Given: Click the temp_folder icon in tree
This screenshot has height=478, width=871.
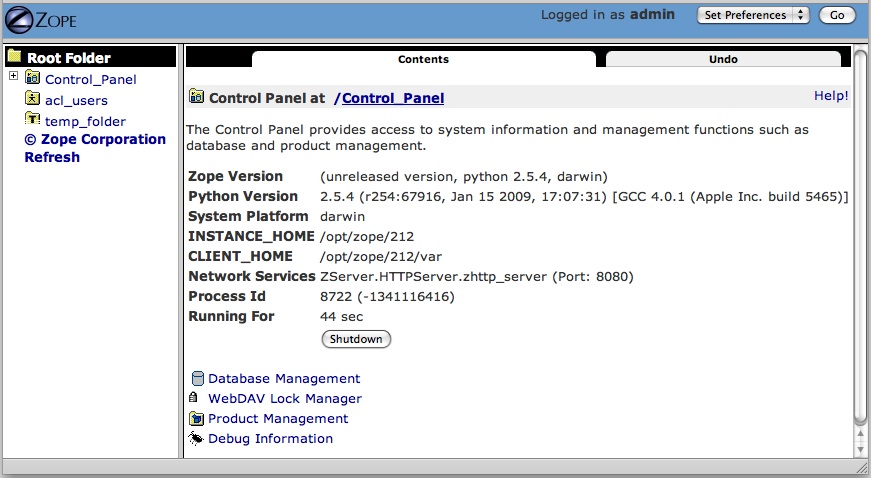Looking at the screenshot, I should 32,120.
